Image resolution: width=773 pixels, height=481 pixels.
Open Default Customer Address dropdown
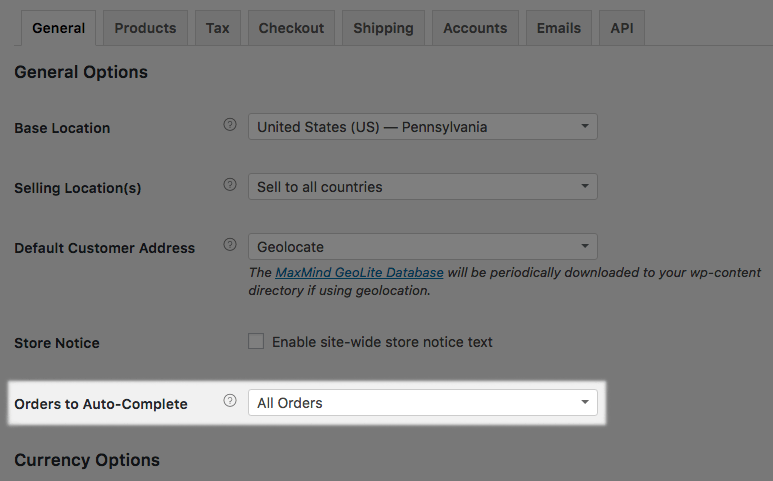click(422, 247)
